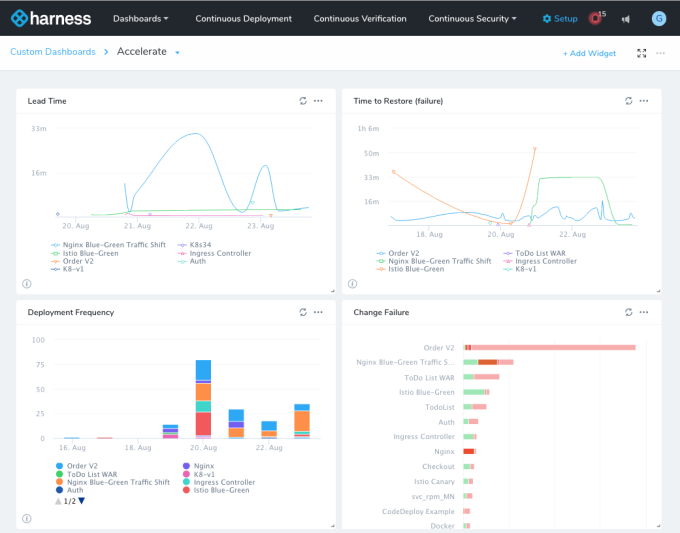Enter fullscreen mode for the dashboard
The width and height of the screenshot is (680, 533).
641,53
